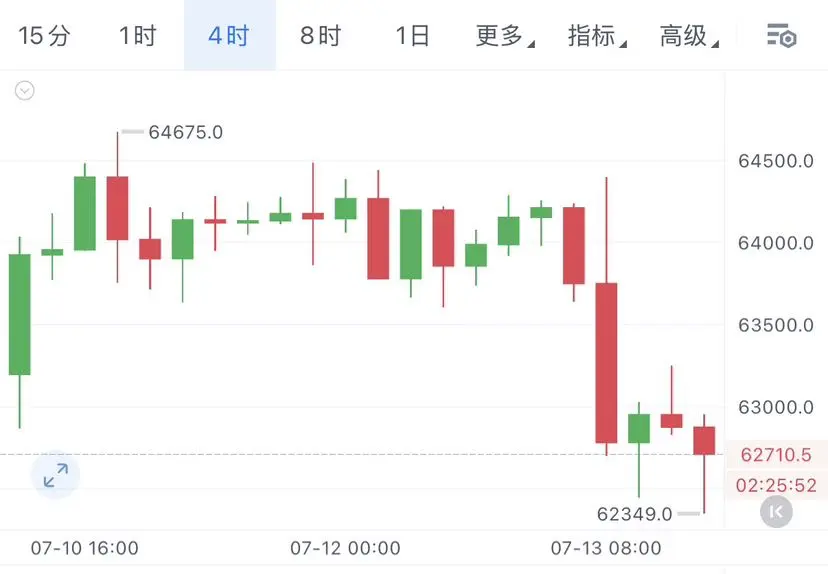
Task: Select the first large green candle
Action: [20, 315]
